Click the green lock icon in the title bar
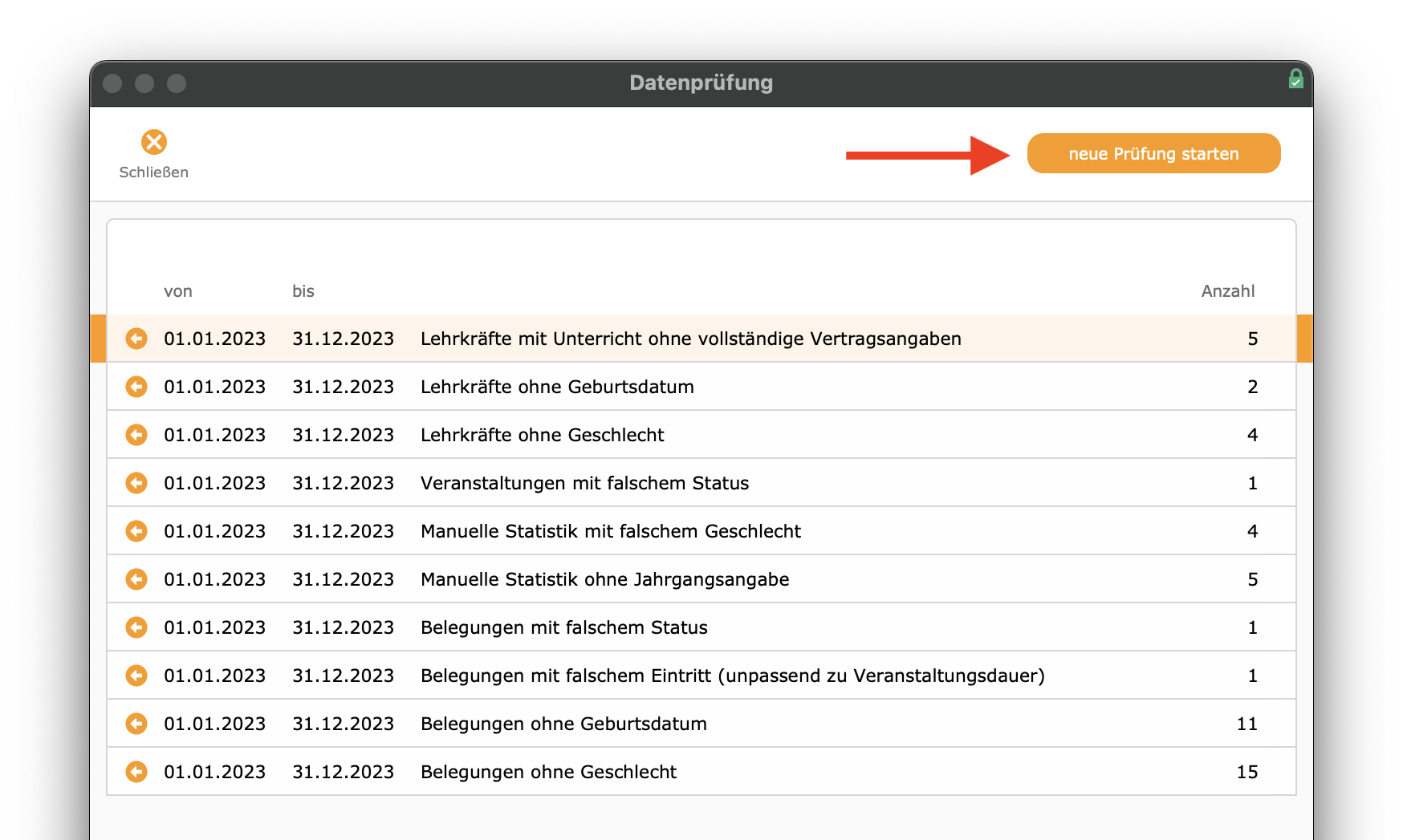Screen dimensions: 1403x840 click(1296, 80)
